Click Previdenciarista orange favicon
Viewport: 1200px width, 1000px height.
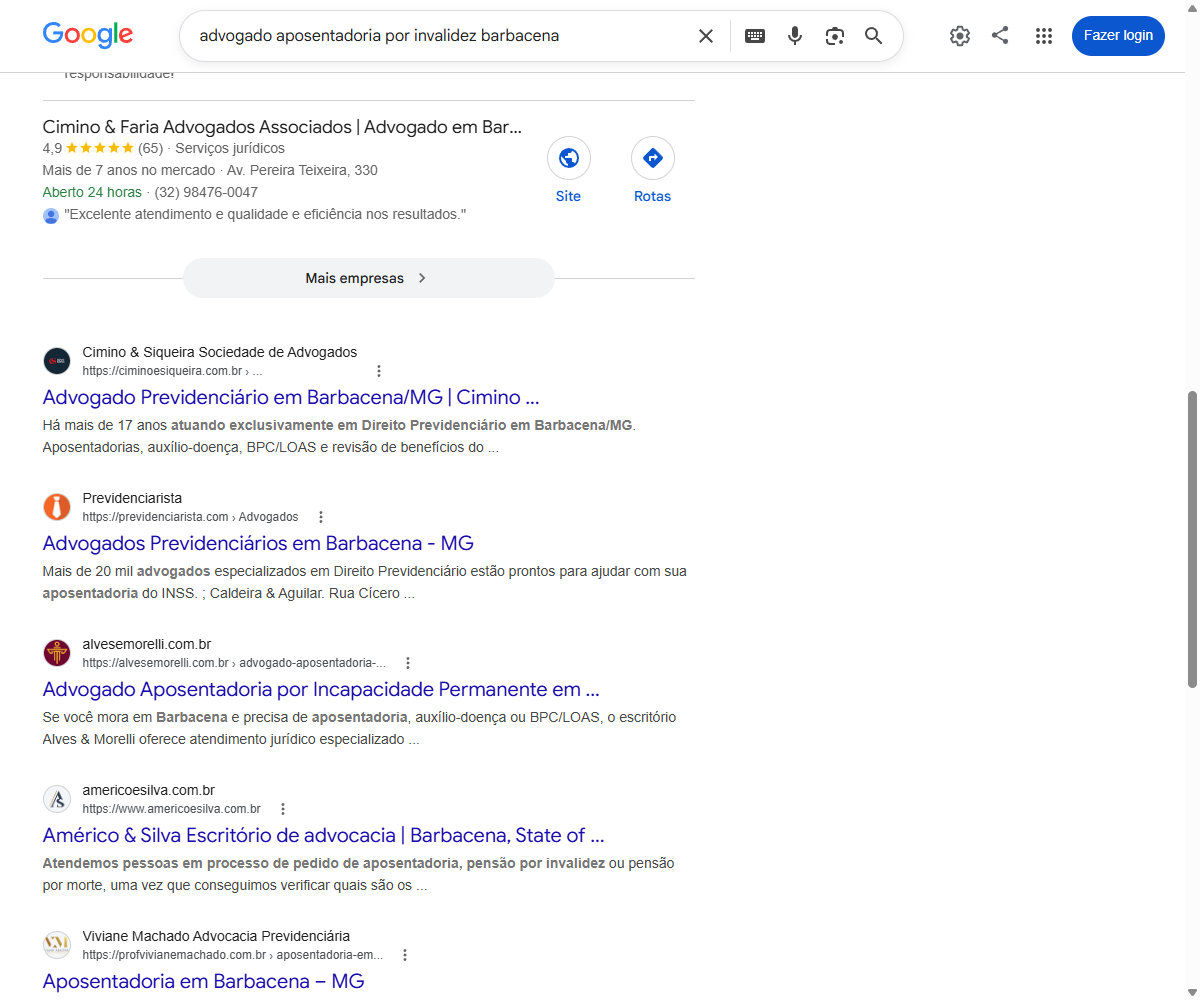(57, 507)
